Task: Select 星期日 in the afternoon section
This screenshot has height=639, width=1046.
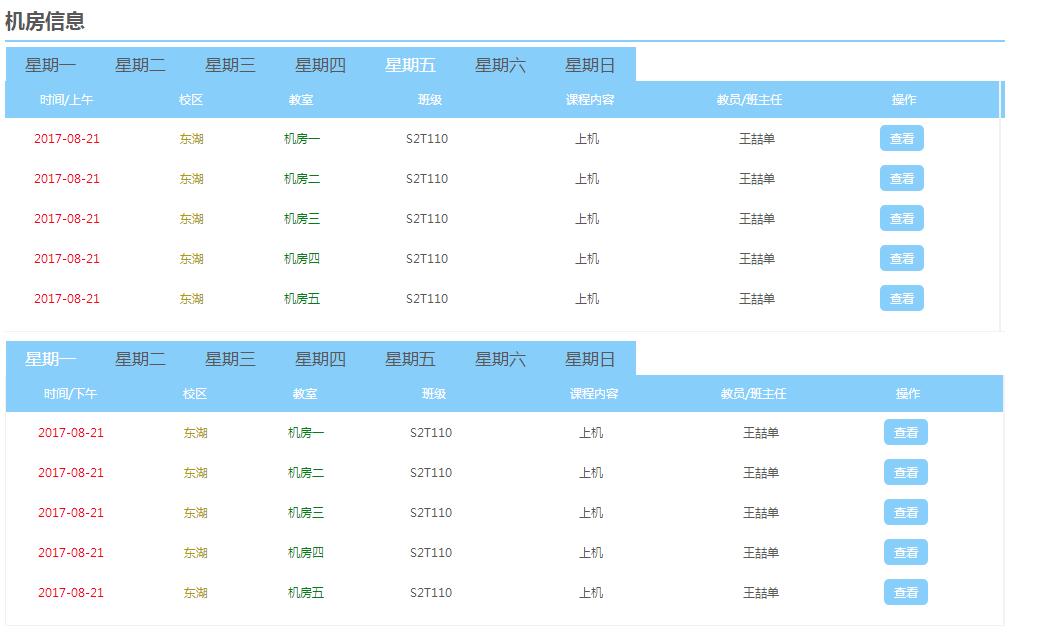Action: 590,358
